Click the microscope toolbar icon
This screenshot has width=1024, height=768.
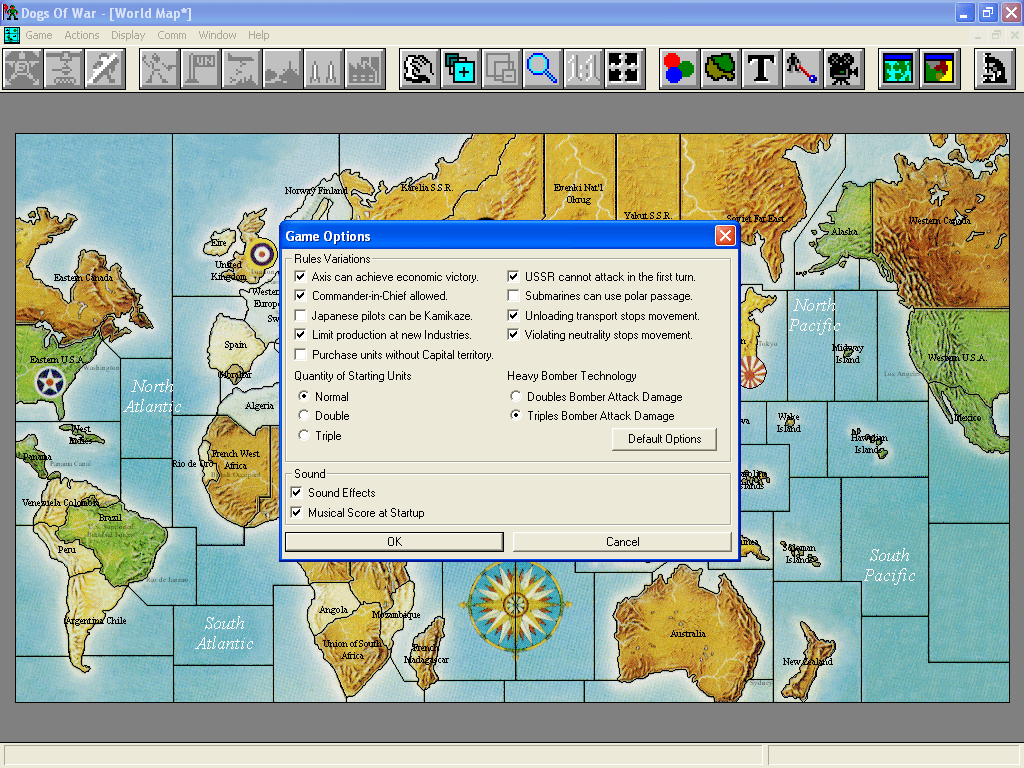coord(995,69)
